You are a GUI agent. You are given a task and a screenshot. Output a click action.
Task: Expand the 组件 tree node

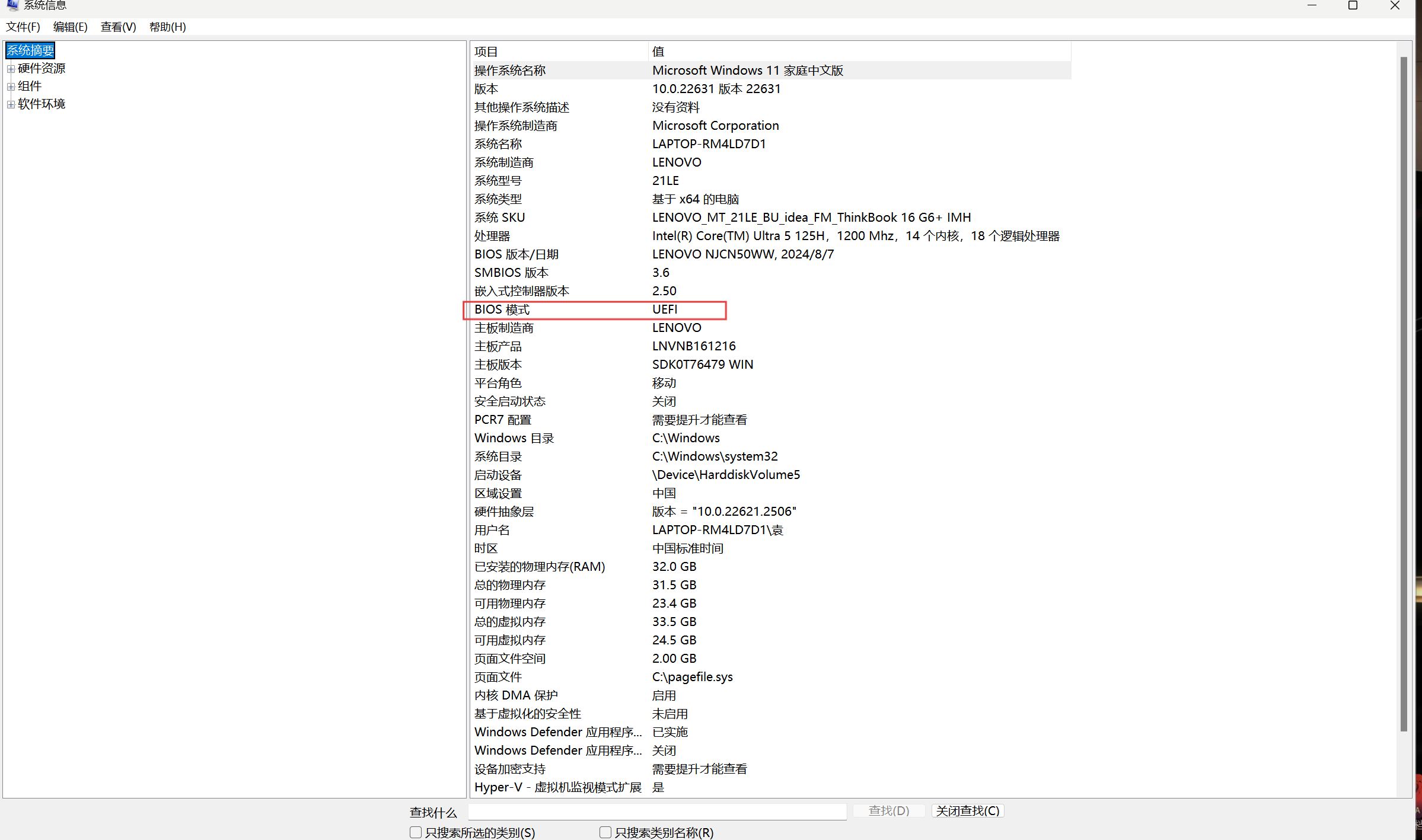11,86
